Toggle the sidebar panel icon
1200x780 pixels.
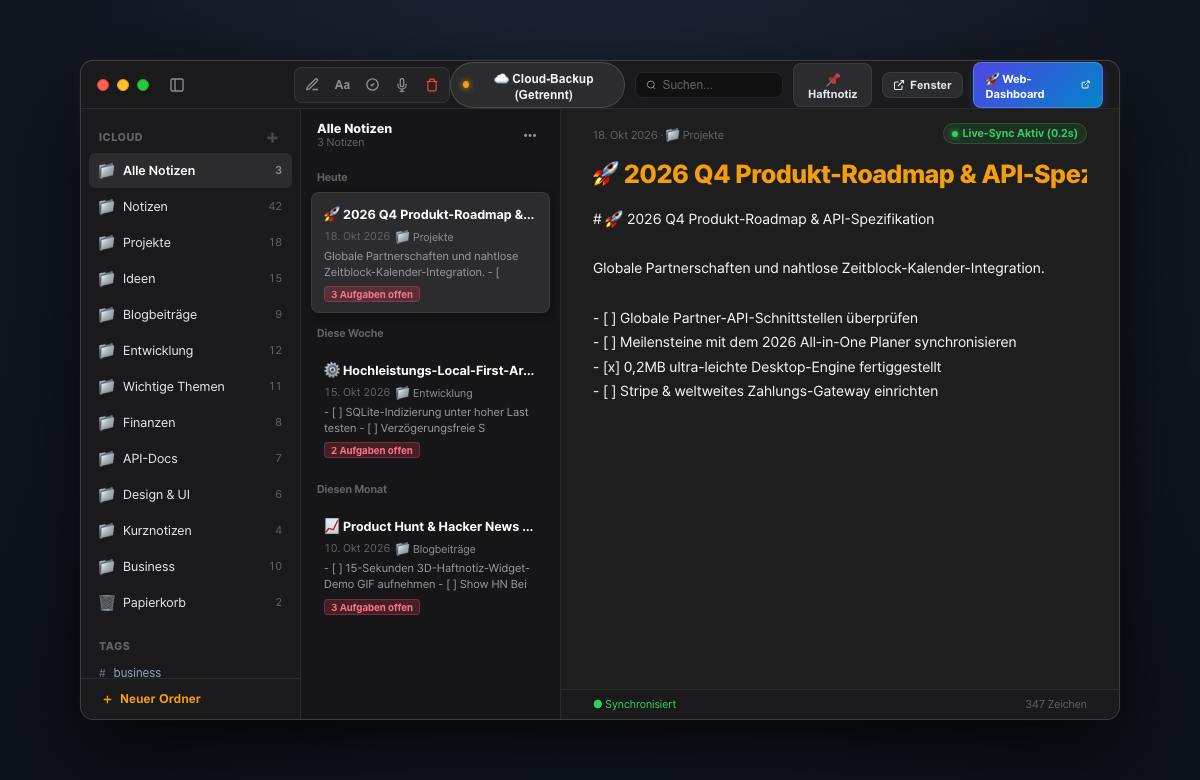177,85
